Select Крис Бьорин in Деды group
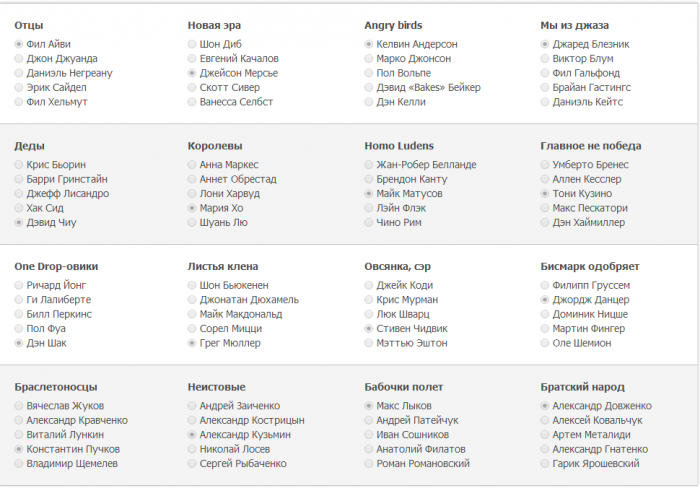The height and width of the screenshot is (488, 700). tap(20, 165)
